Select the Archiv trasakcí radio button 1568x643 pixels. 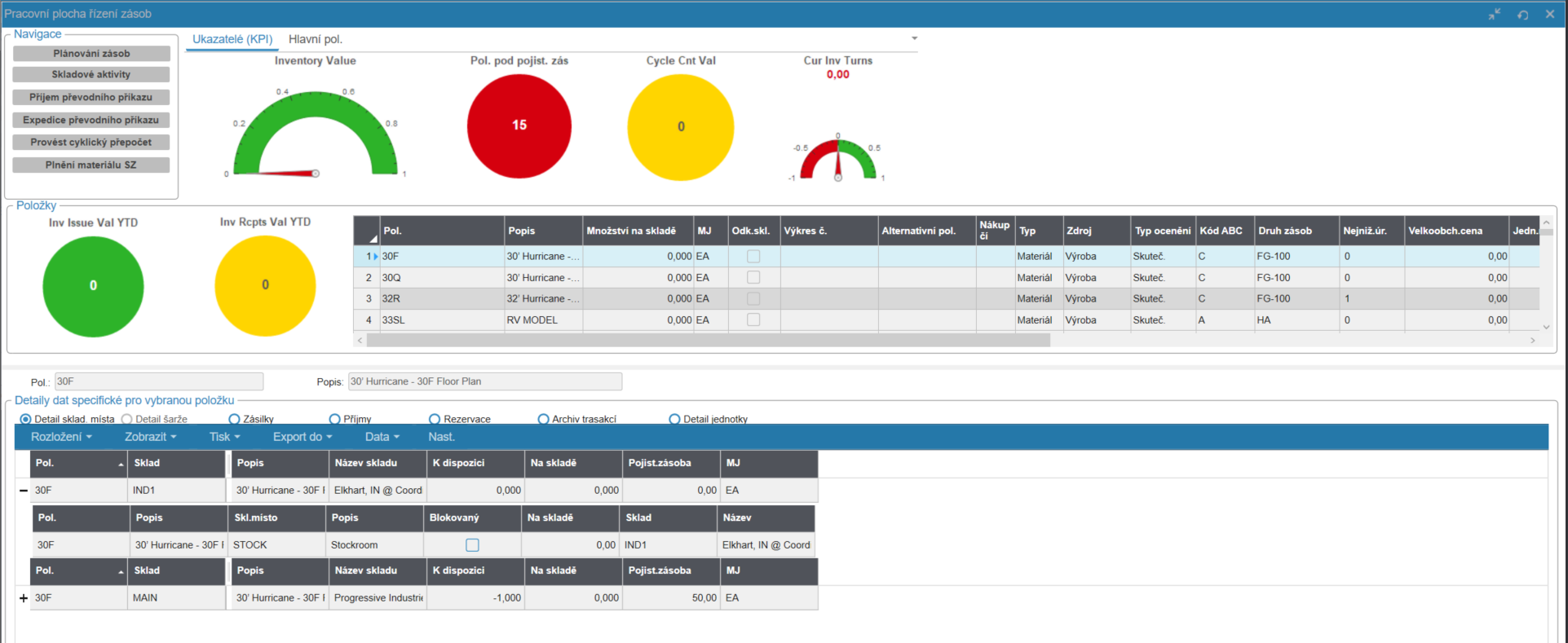(543, 419)
